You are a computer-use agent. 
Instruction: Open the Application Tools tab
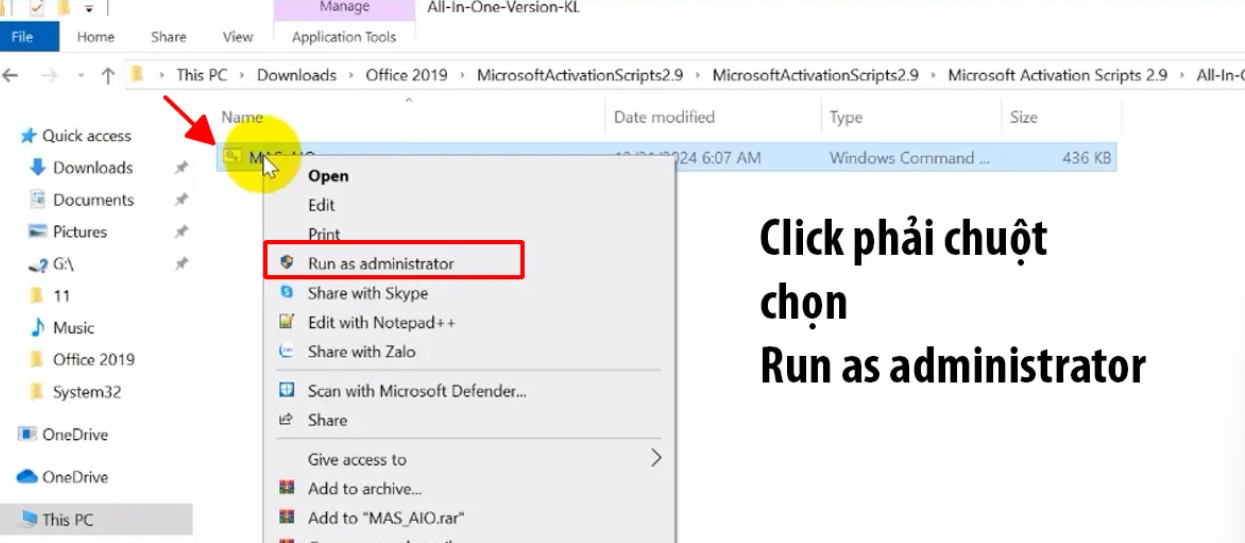[x=344, y=37]
